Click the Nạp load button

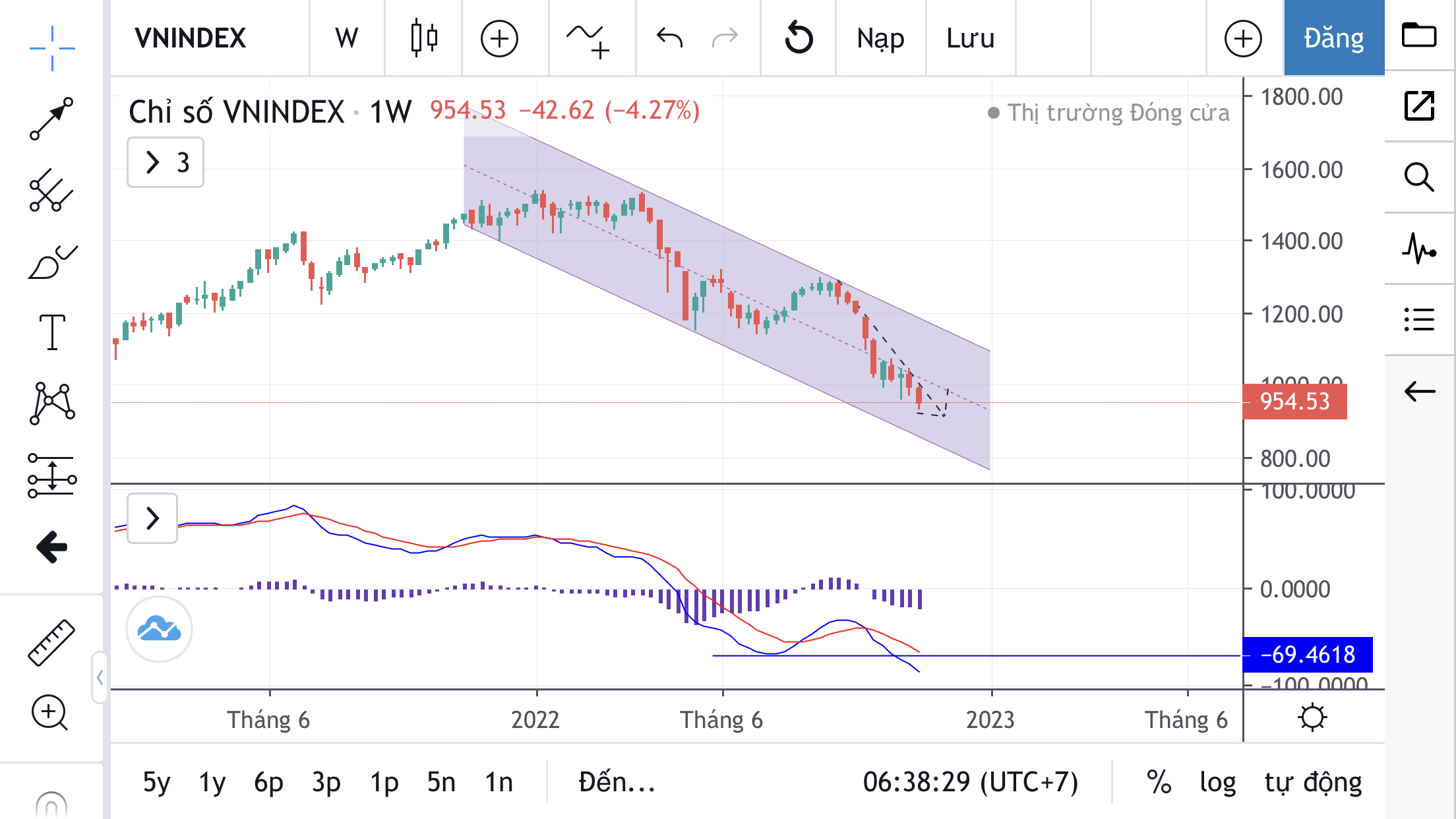[x=880, y=40]
